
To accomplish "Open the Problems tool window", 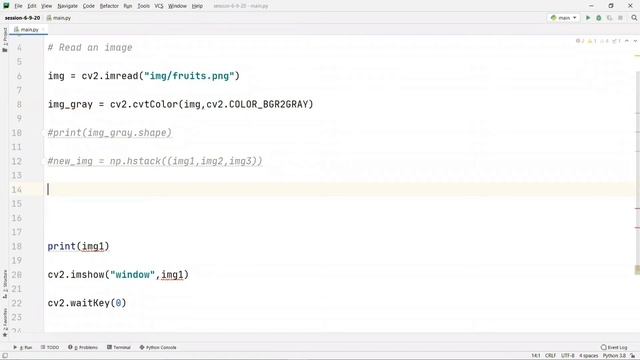I will (x=83, y=347).
